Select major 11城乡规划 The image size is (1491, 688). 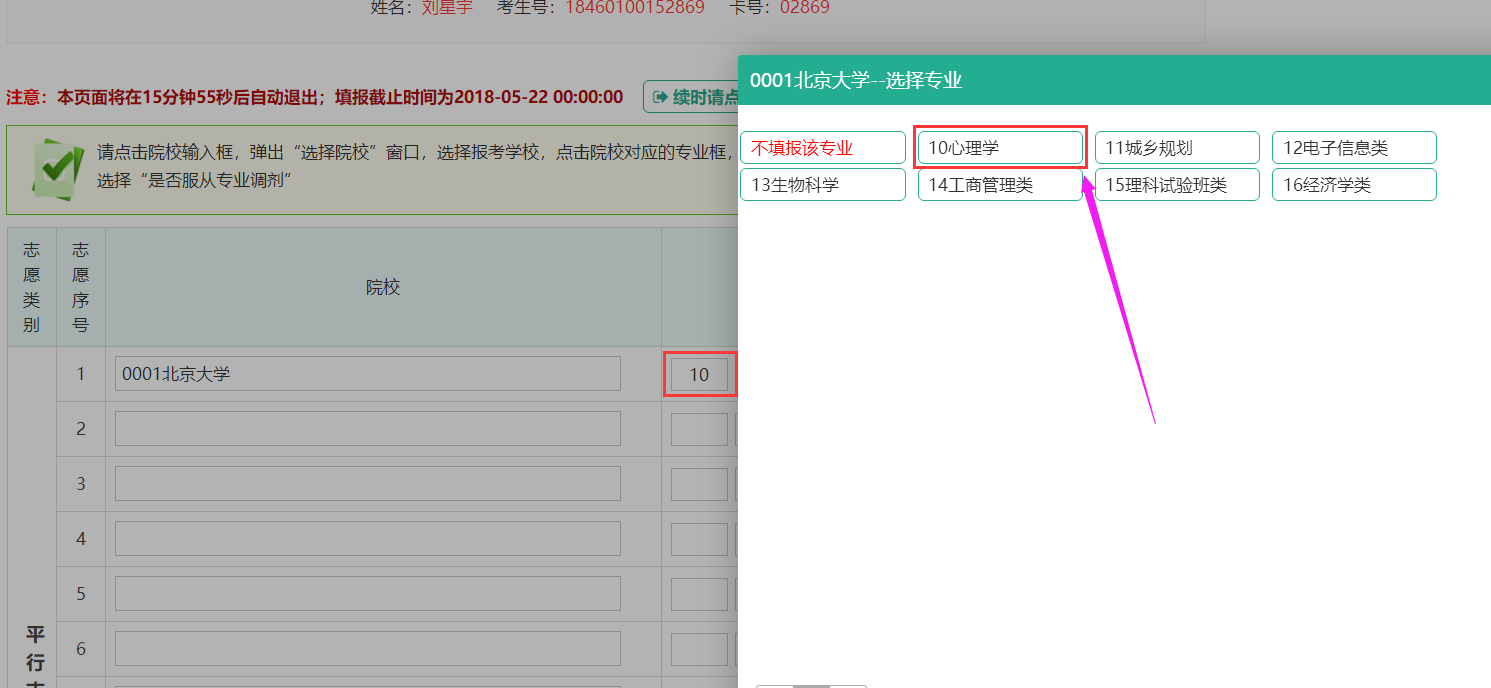pos(1176,148)
